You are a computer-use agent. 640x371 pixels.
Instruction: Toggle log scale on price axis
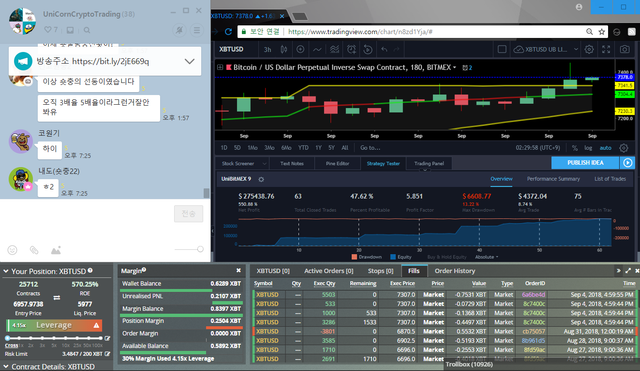point(588,148)
